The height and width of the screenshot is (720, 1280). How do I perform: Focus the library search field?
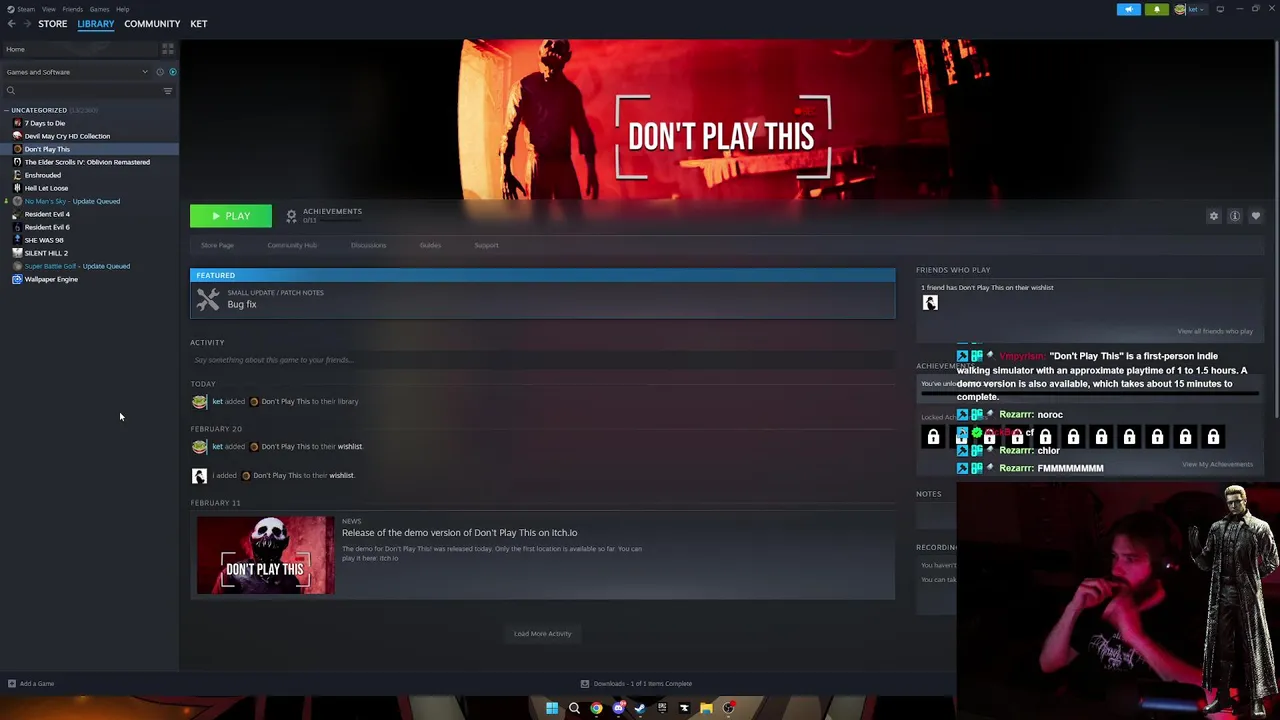click(x=82, y=91)
